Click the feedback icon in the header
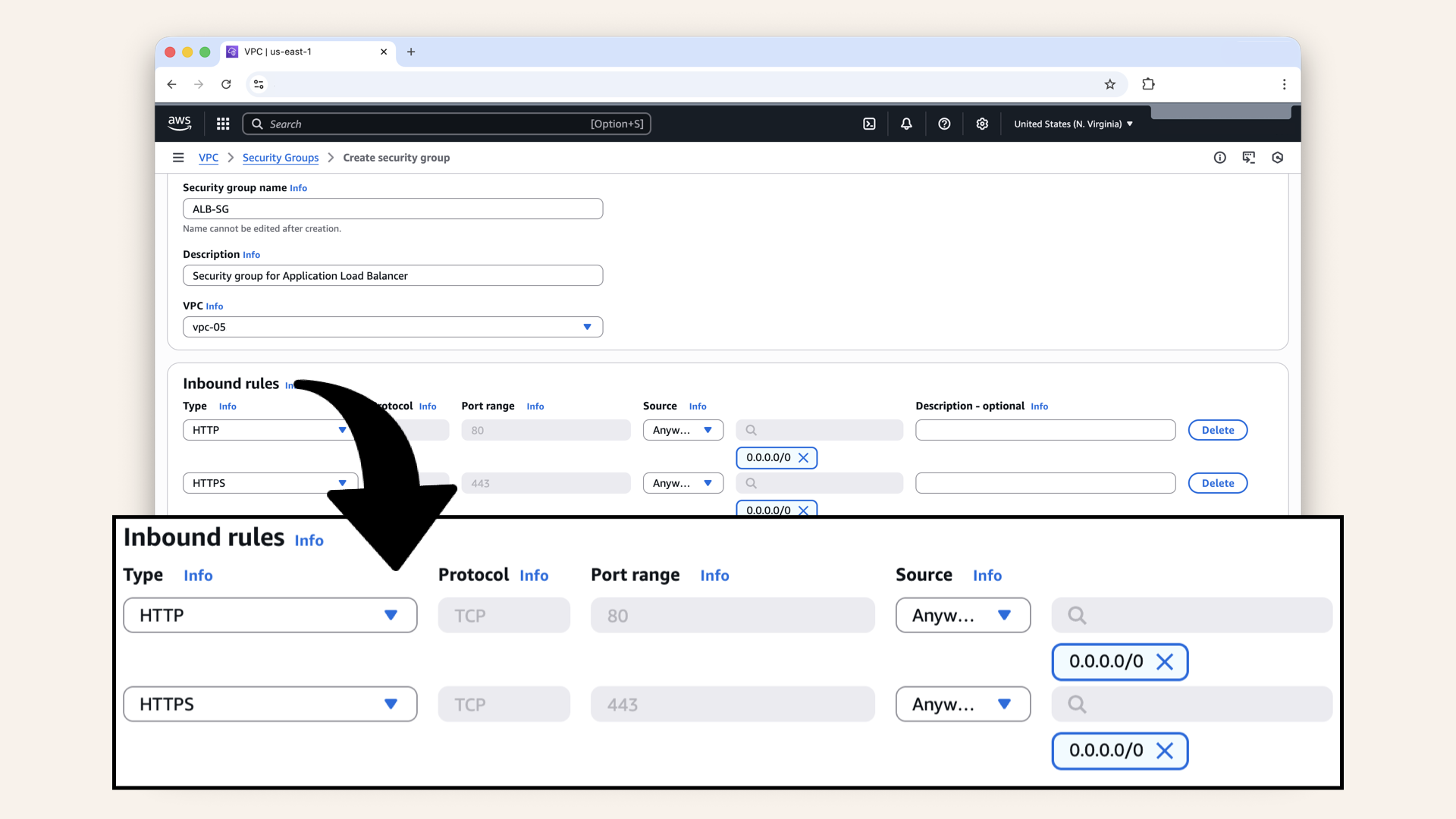The width and height of the screenshot is (1456, 819). [x=1249, y=157]
